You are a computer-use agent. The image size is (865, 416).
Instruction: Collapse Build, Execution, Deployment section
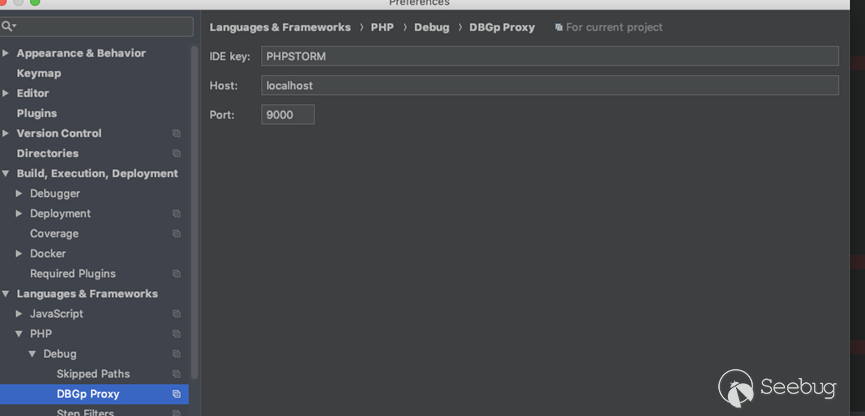[x=6, y=173]
